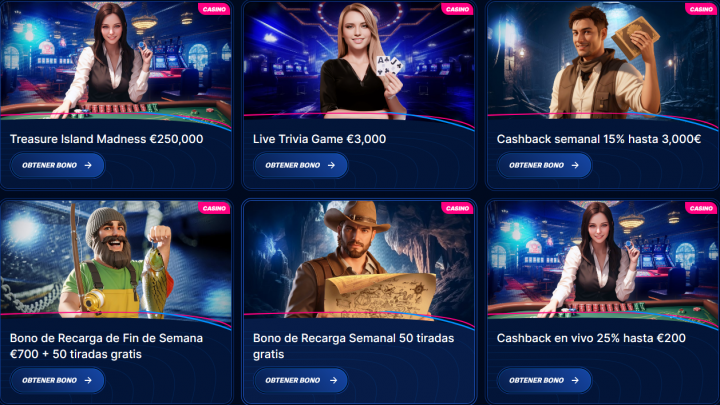Click the CASINO badge on fisherman promo card
This screenshot has width=720, height=405.
[214, 208]
